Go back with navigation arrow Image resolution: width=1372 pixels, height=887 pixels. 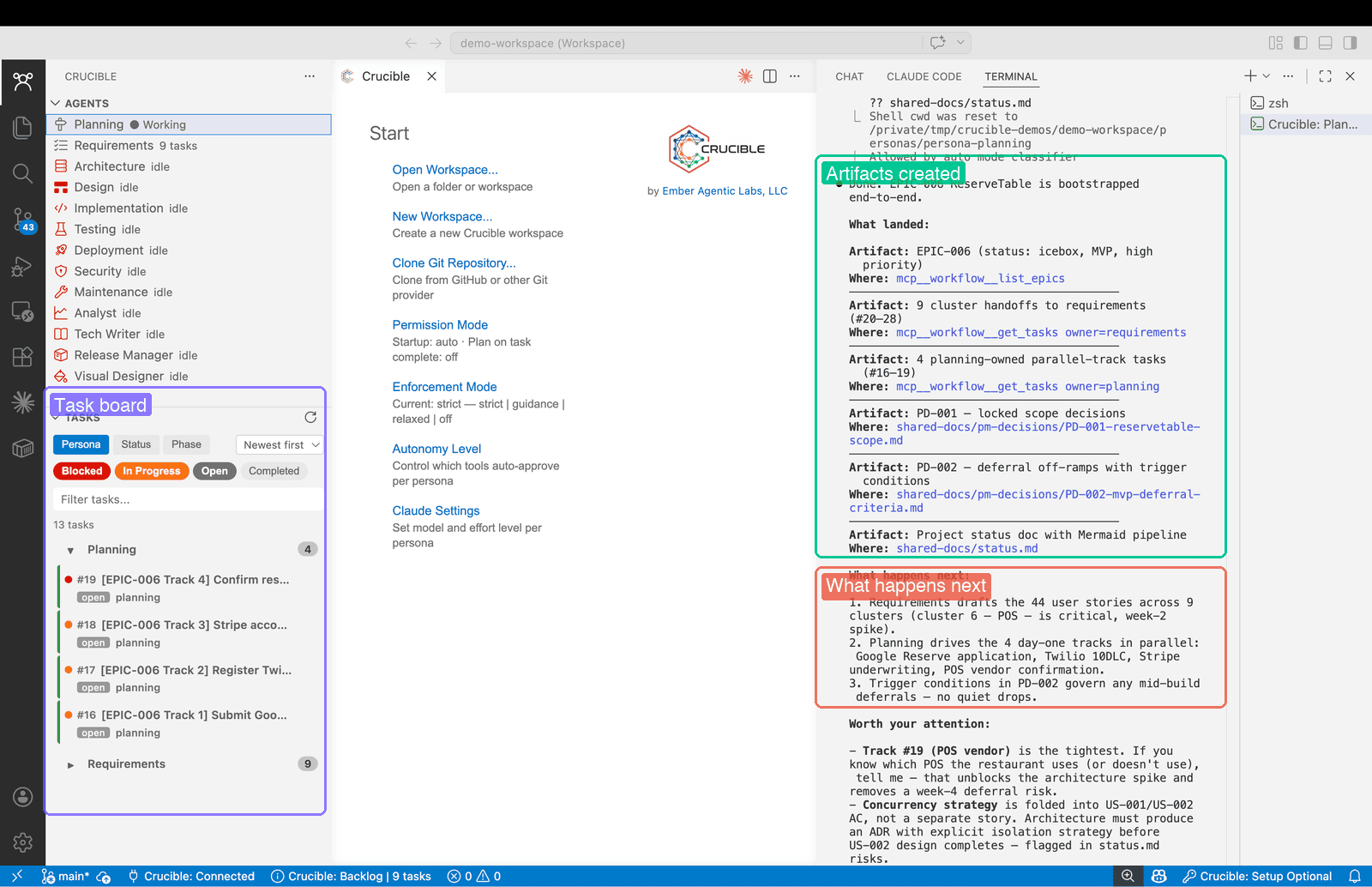pyautogui.click(x=411, y=43)
